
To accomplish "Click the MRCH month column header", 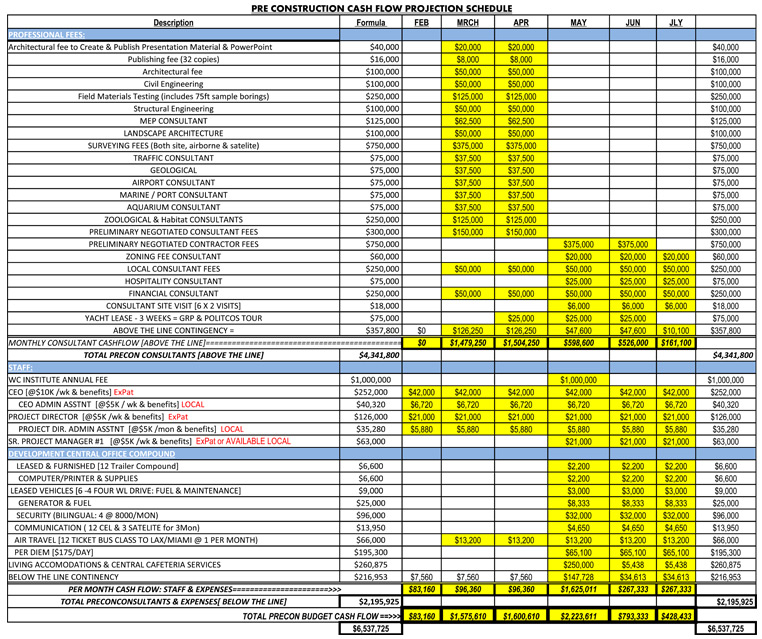I will tap(466, 22).
